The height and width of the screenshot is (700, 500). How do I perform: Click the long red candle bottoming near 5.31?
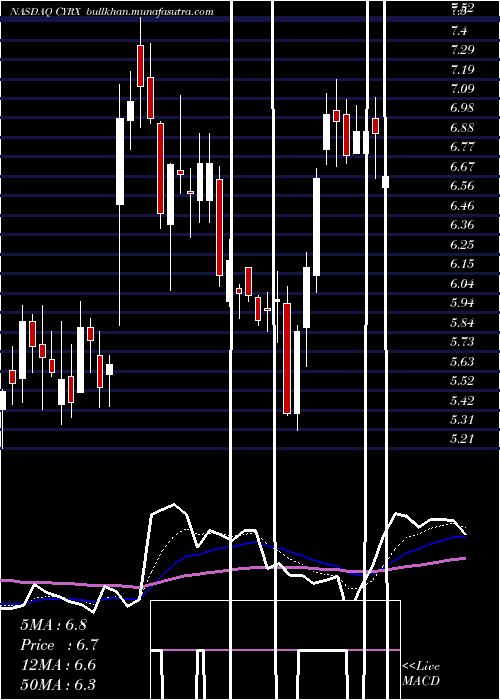[287, 358]
